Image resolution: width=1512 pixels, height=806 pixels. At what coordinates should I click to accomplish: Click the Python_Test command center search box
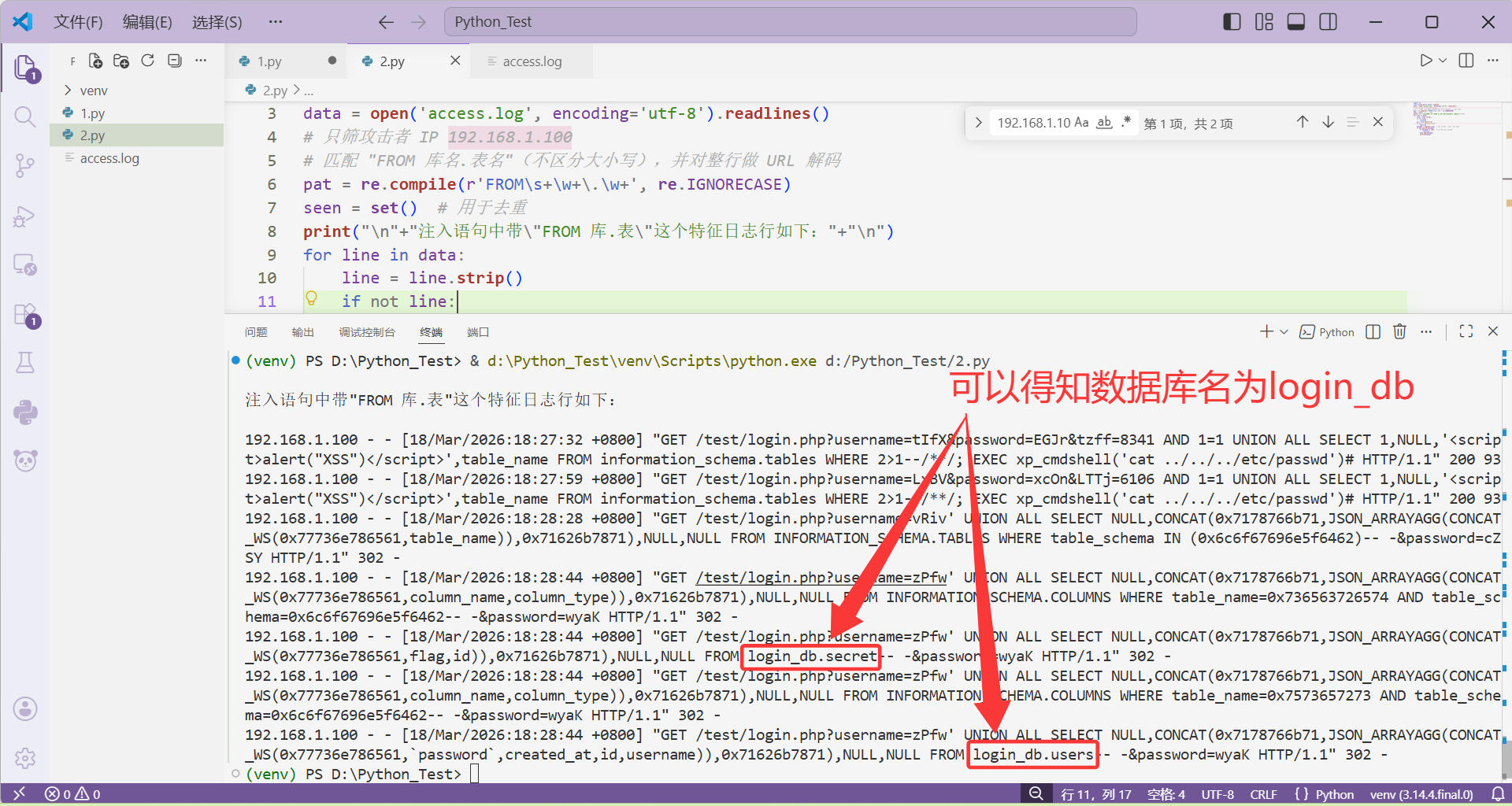click(791, 22)
